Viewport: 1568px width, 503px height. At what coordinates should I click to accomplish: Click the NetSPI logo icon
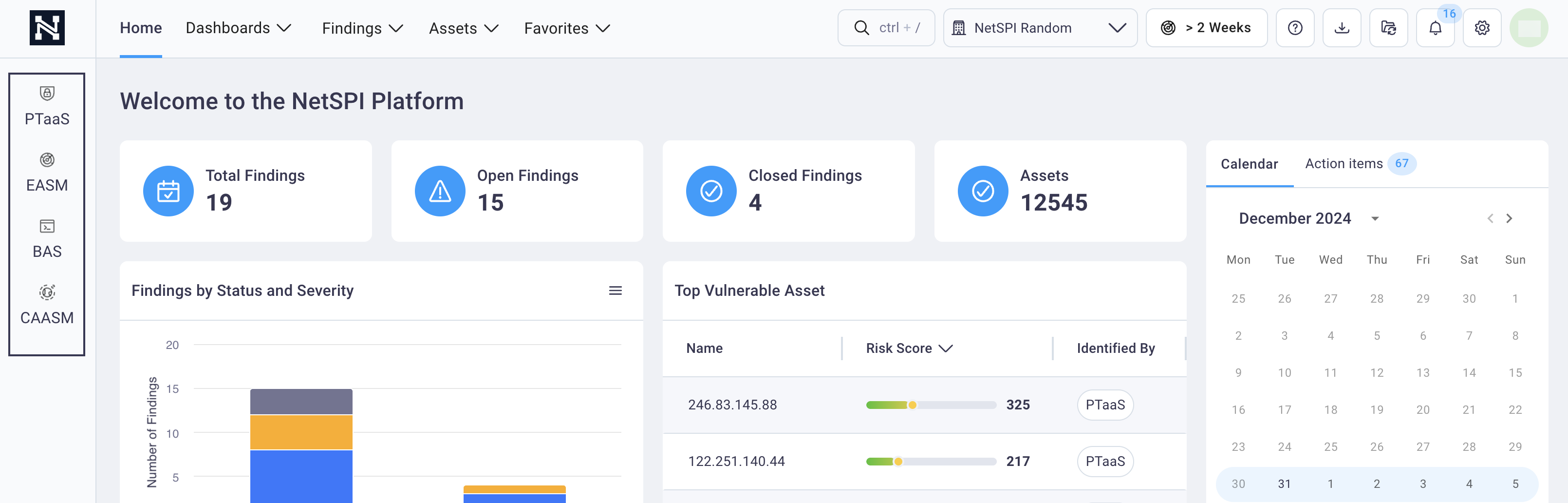47,28
